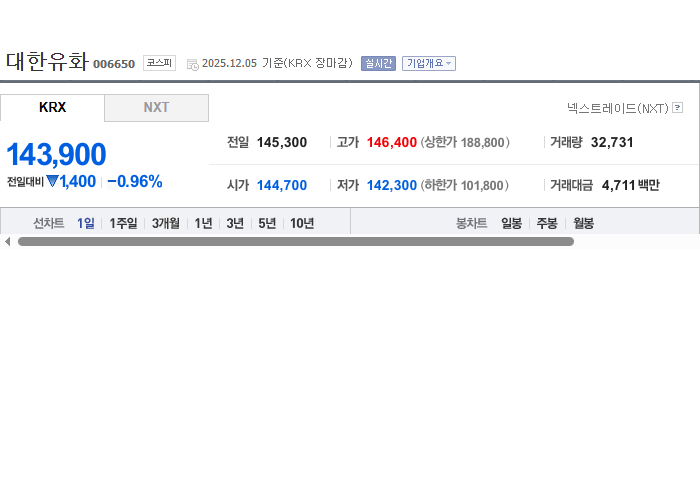
Task: Click the 실시간 button
Action: coord(378,63)
